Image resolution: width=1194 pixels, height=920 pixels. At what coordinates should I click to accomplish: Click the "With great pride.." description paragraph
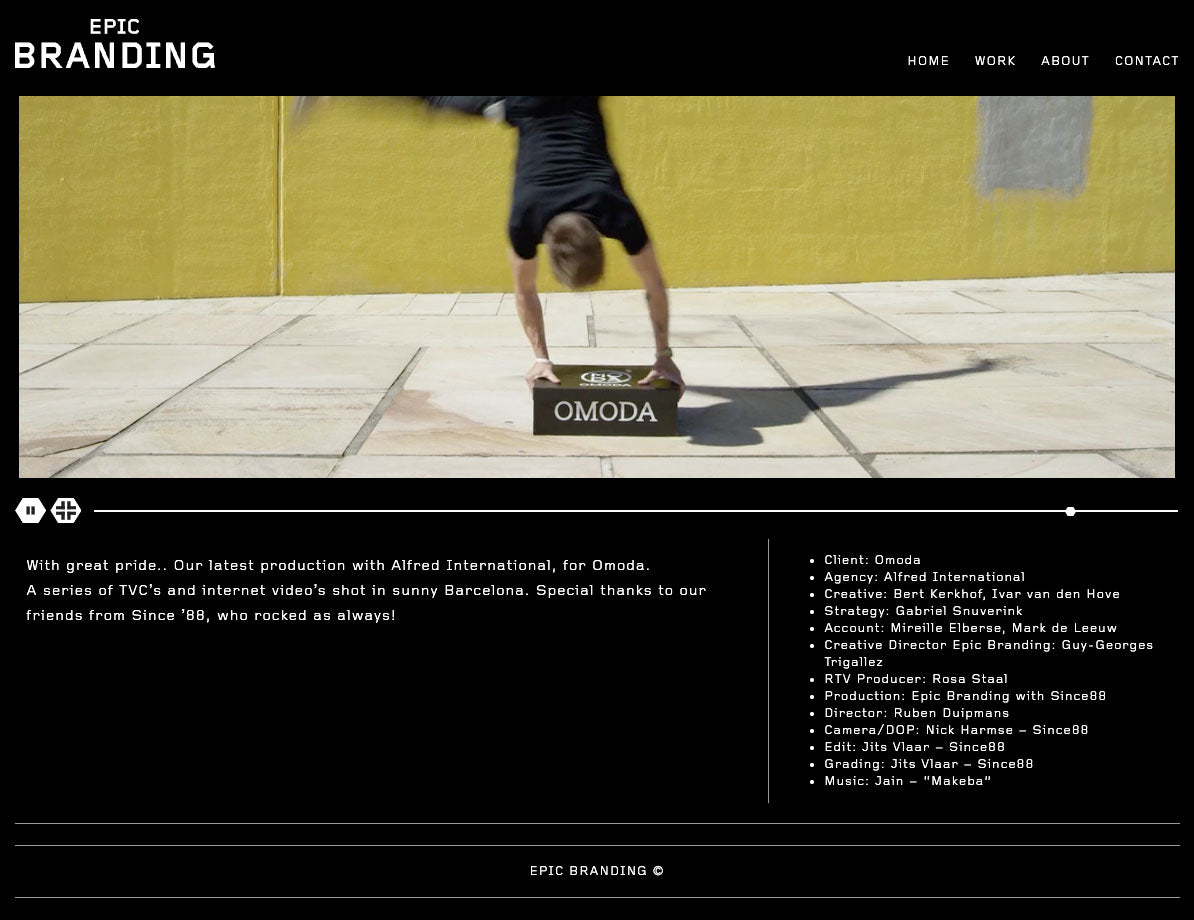click(366, 590)
